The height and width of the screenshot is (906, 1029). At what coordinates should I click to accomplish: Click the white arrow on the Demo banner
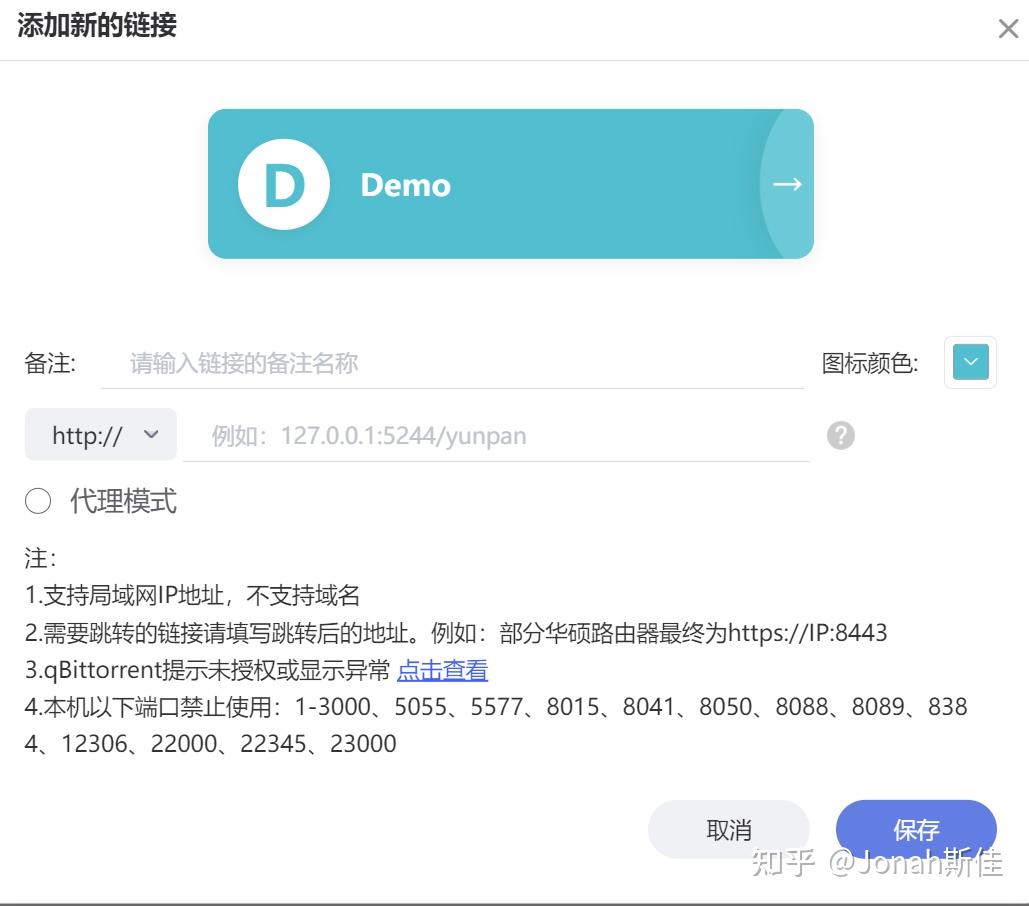pyautogui.click(x=786, y=184)
